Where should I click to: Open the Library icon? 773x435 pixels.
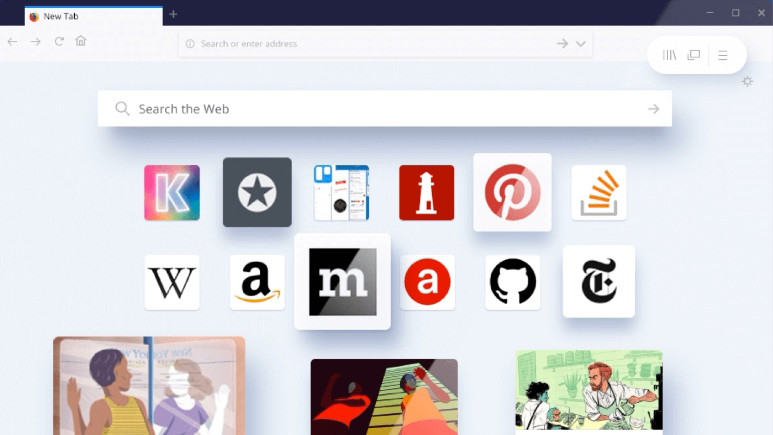(669, 55)
